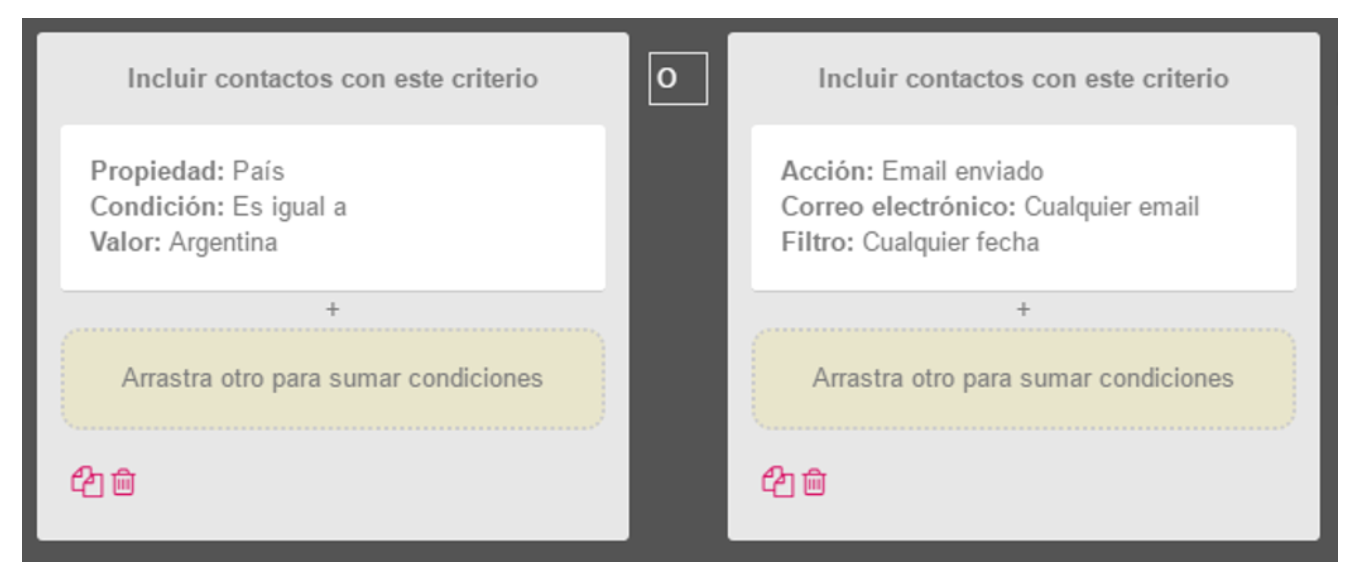Select the right Incluir contactos con este criterio heading
The height and width of the screenshot is (582, 1352).
[1024, 79]
